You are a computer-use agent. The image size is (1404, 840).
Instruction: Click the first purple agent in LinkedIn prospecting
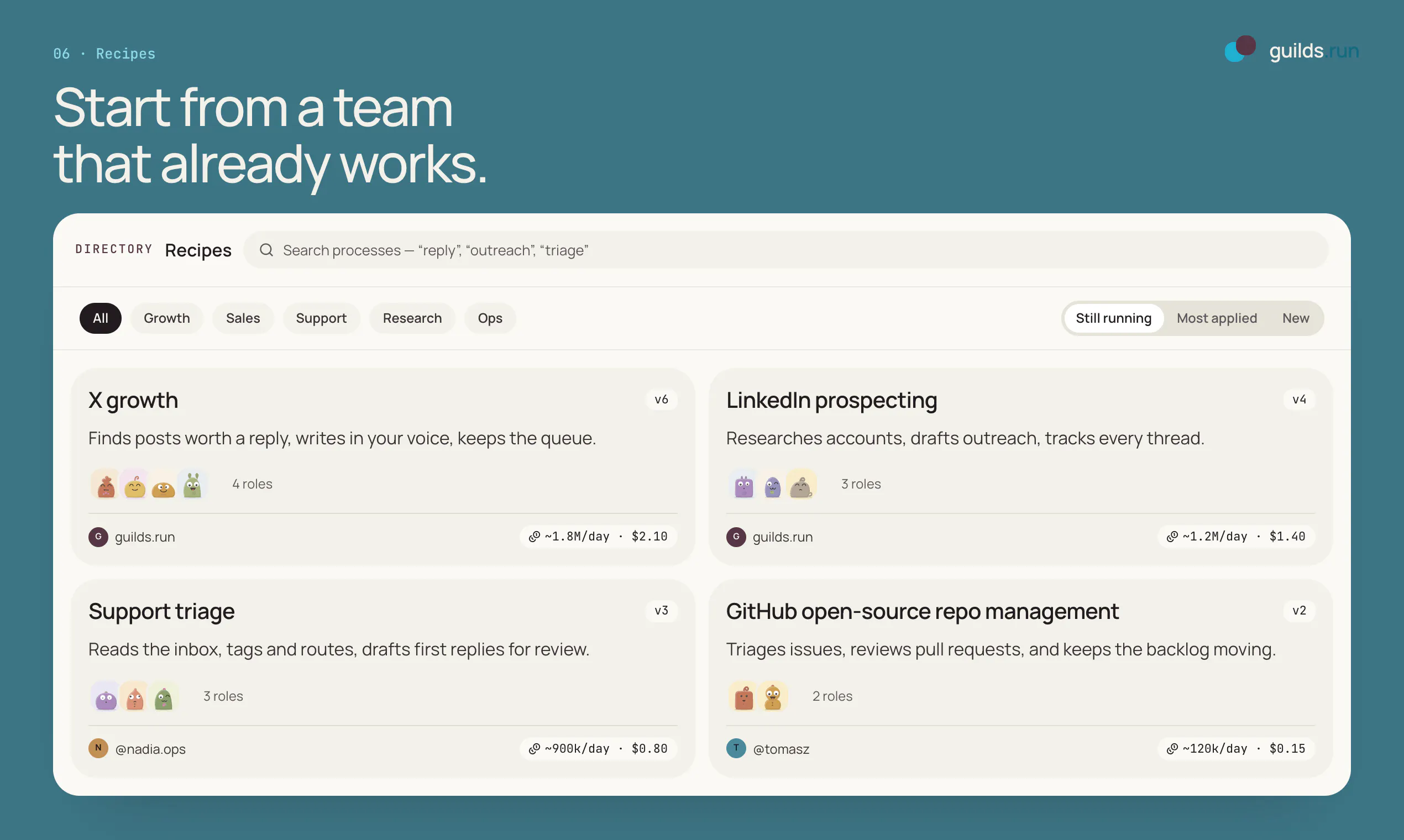(743, 484)
